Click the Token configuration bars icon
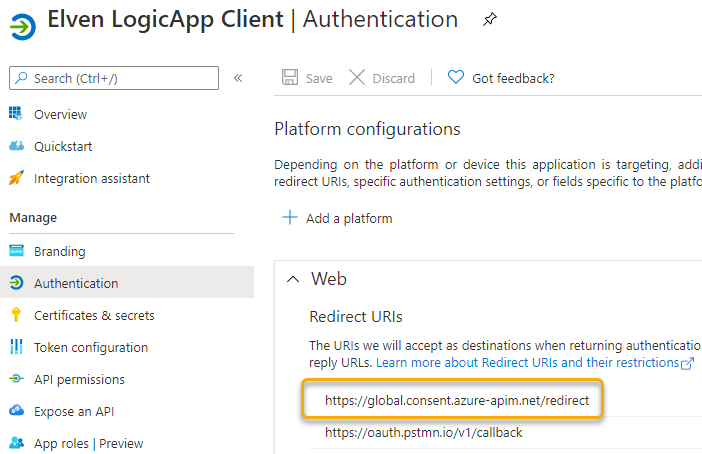 point(16,347)
